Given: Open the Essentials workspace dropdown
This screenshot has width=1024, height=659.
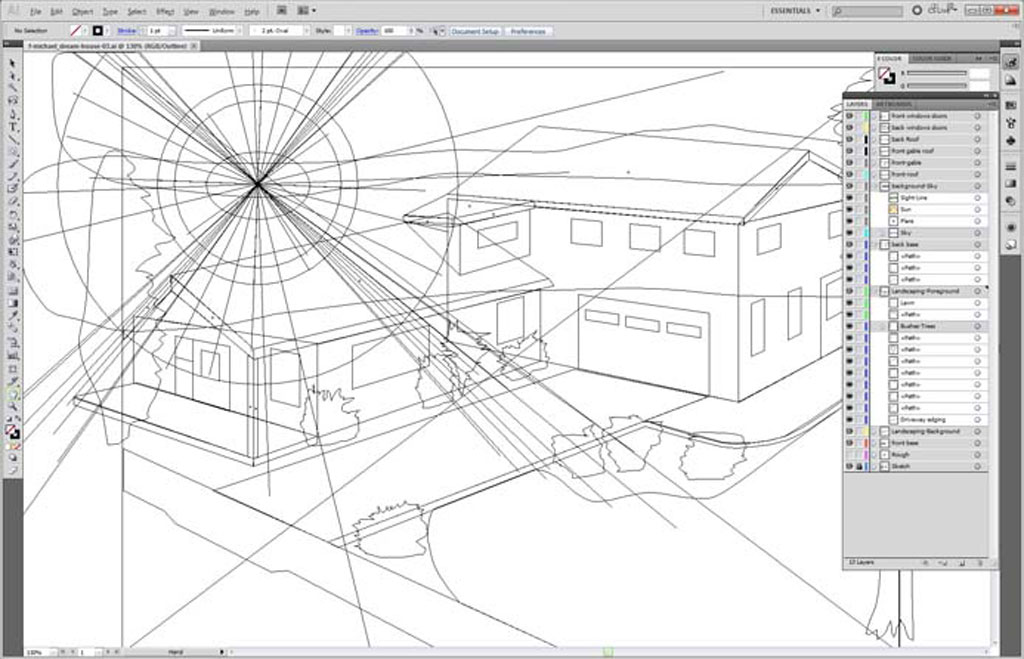Looking at the screenshot, I should (x=796, y=11).
